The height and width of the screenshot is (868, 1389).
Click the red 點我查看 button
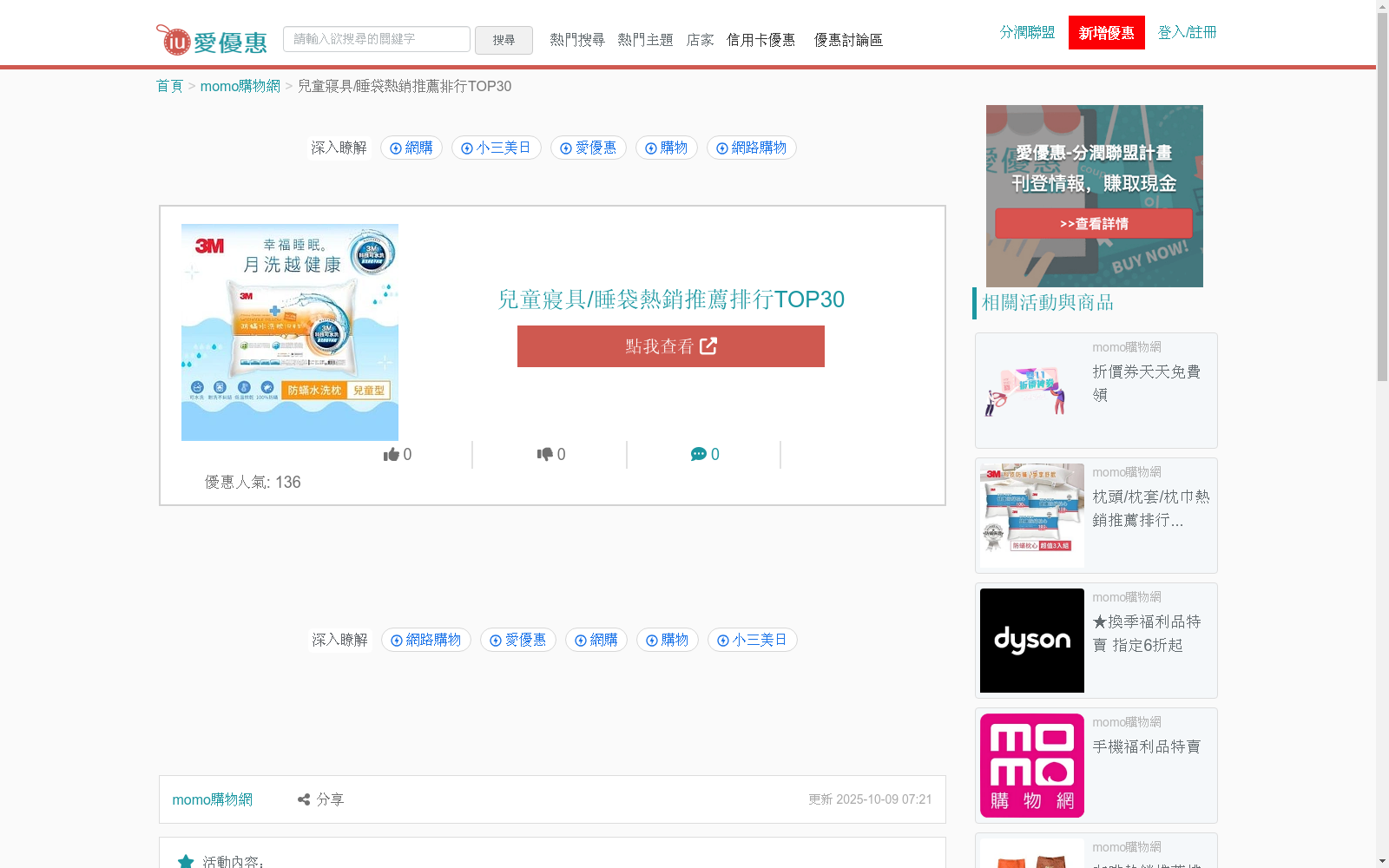click(671, 346)
